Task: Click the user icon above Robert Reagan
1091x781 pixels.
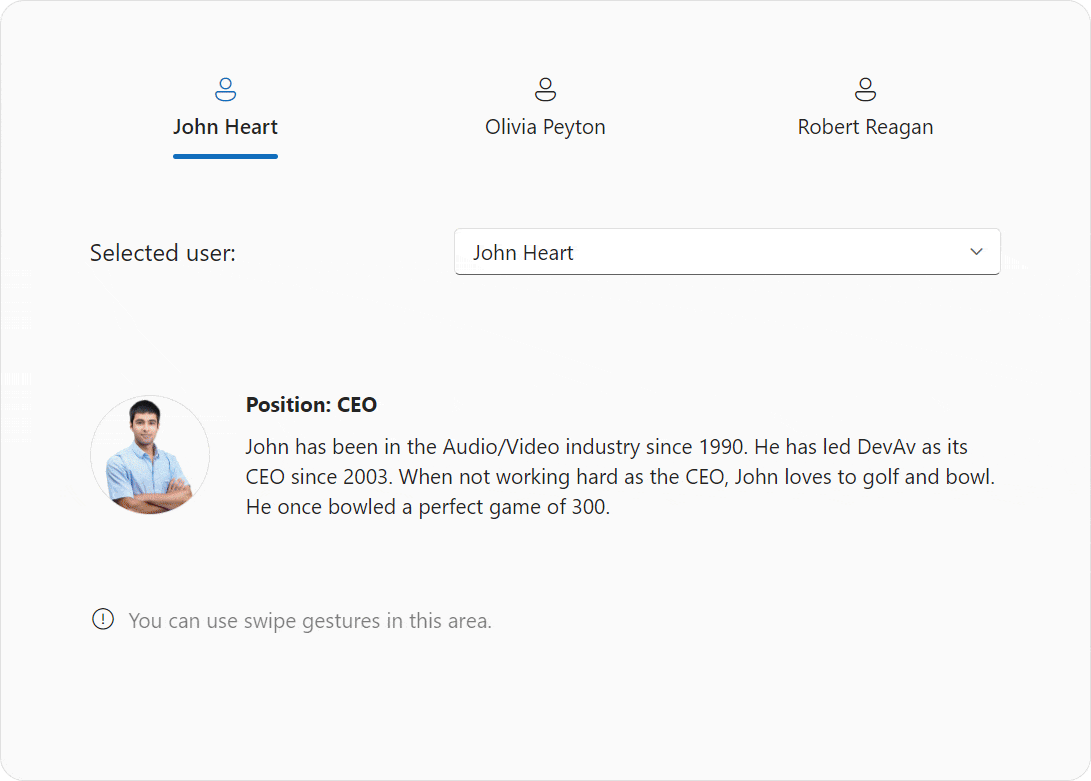Action: [865, 90]
